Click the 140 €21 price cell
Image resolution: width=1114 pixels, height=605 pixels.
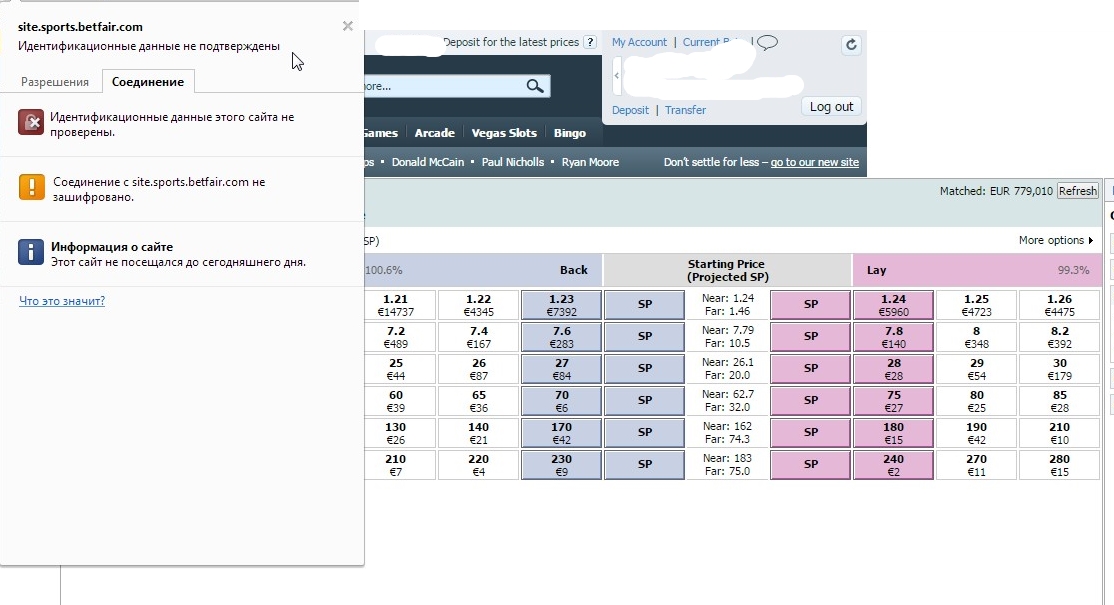pyautogui.click(x=478, y=432)
